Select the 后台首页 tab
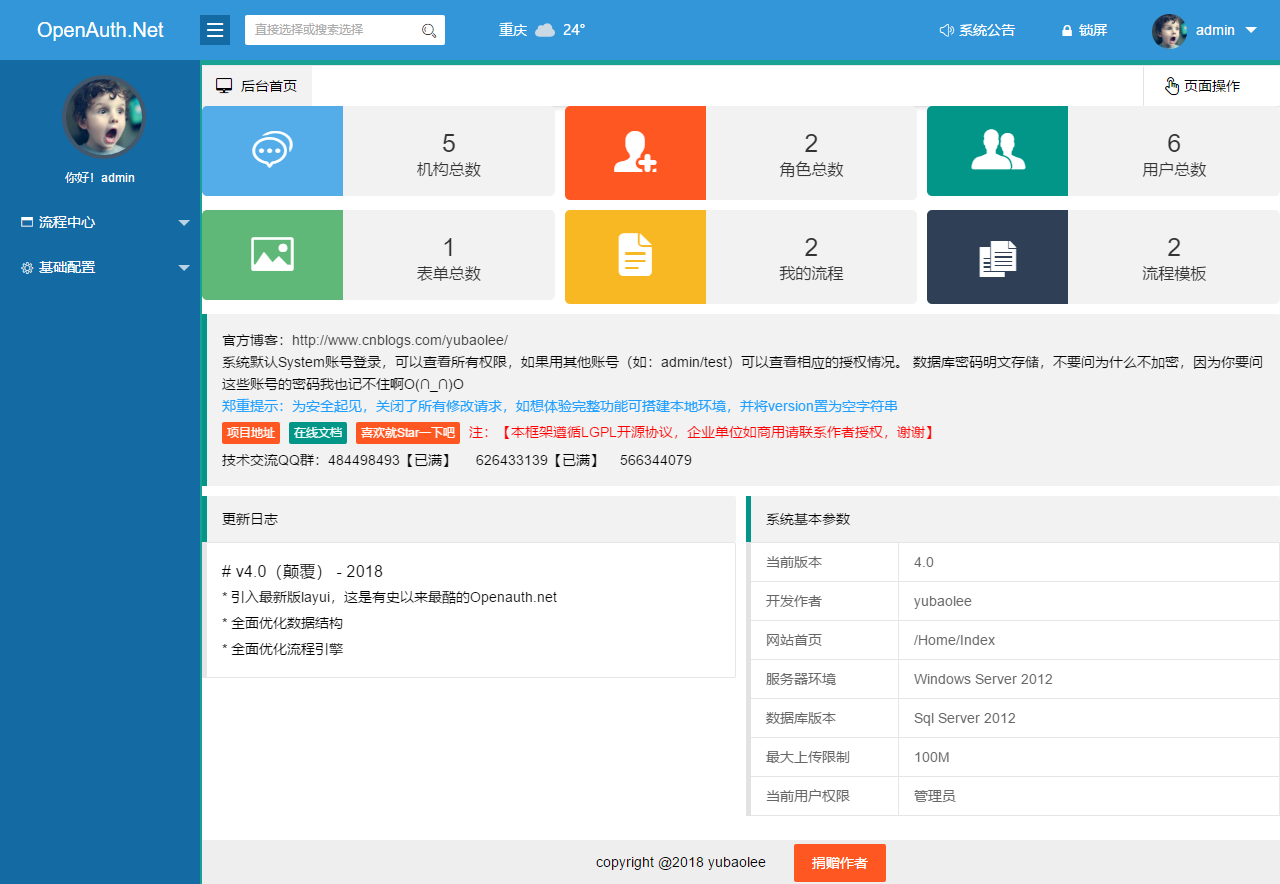Viewport: 1280px width, 884px height. tap(257, 86)
